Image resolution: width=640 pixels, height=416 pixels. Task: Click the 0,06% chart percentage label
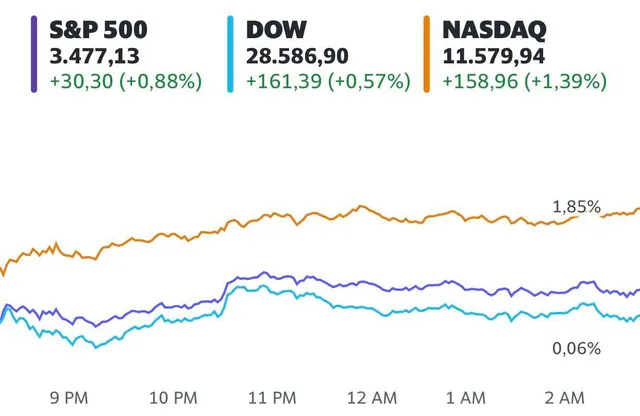(x=576, y=349)
